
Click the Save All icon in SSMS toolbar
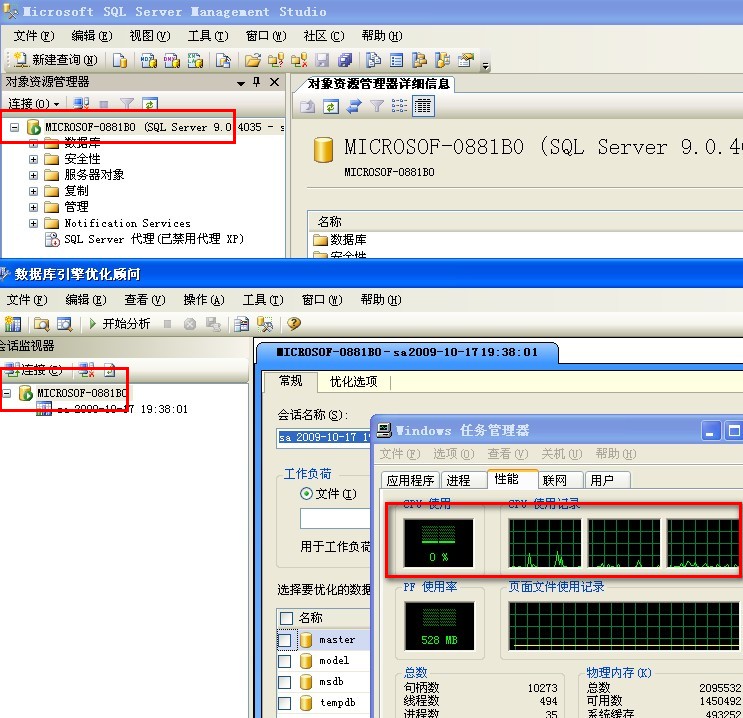tap(345, 60)
